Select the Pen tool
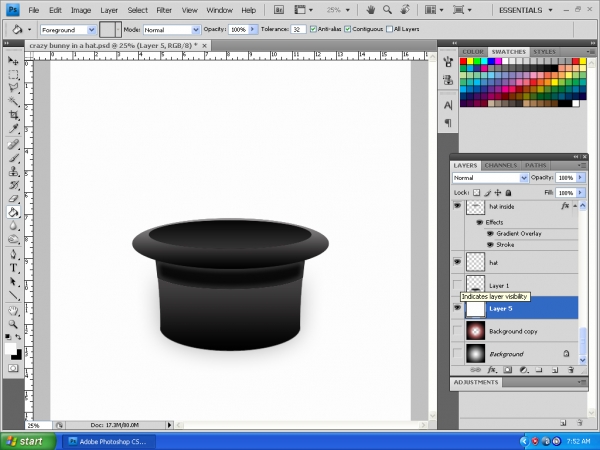Image resolution: width=600 pixels, height=450 pixels. (x=13, y=254)
